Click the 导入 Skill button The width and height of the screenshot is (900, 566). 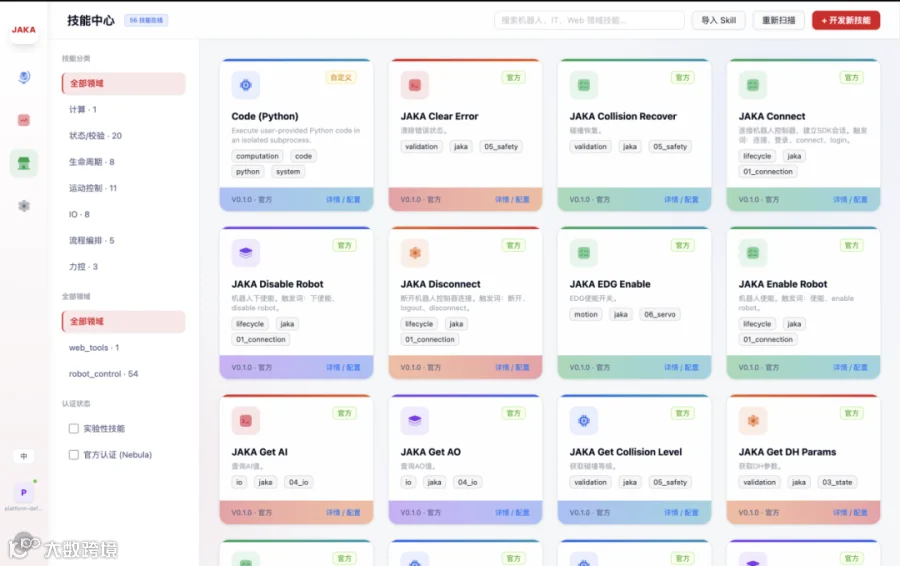(718, 20)
